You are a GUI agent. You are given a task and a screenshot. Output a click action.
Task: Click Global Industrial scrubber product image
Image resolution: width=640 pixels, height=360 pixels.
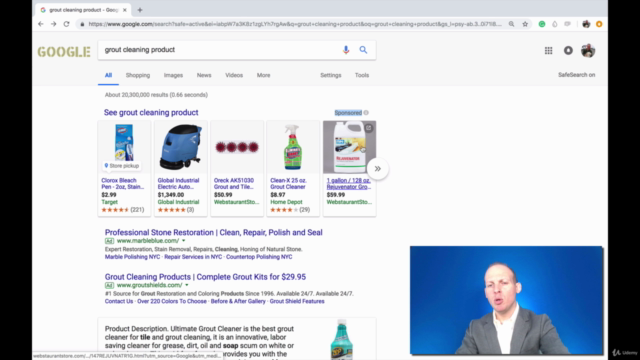tap(180, 147)
